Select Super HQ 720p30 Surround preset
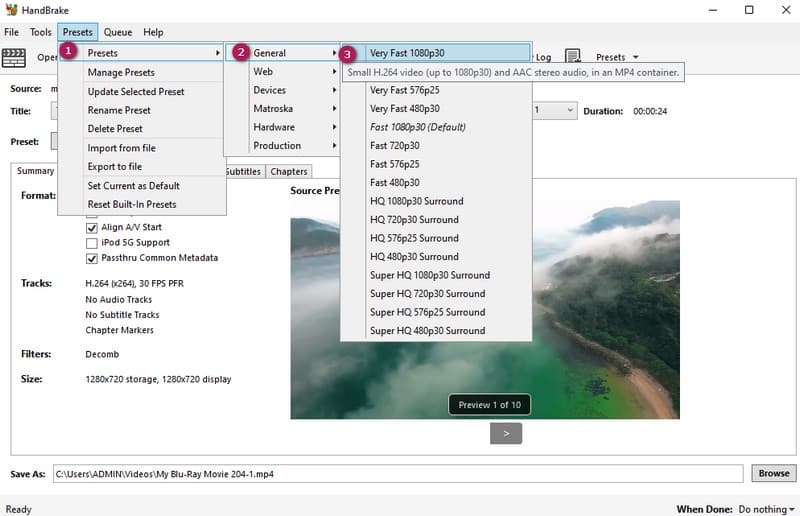The width and height of the screenshot is (800, 516). click(x=436, y=293)
